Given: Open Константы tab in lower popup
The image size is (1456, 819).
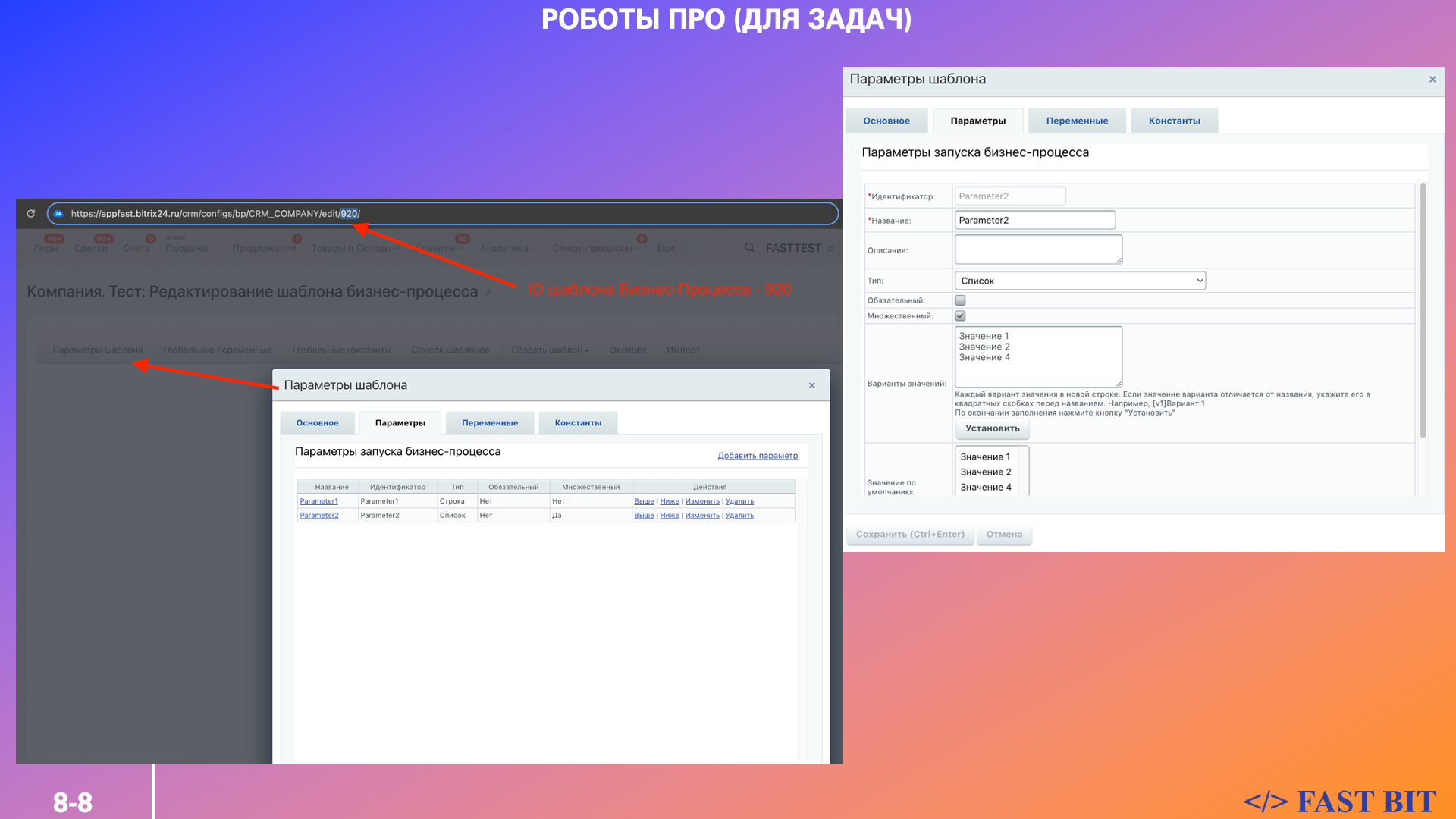Looking at the screenshot, I should point(577,423).
